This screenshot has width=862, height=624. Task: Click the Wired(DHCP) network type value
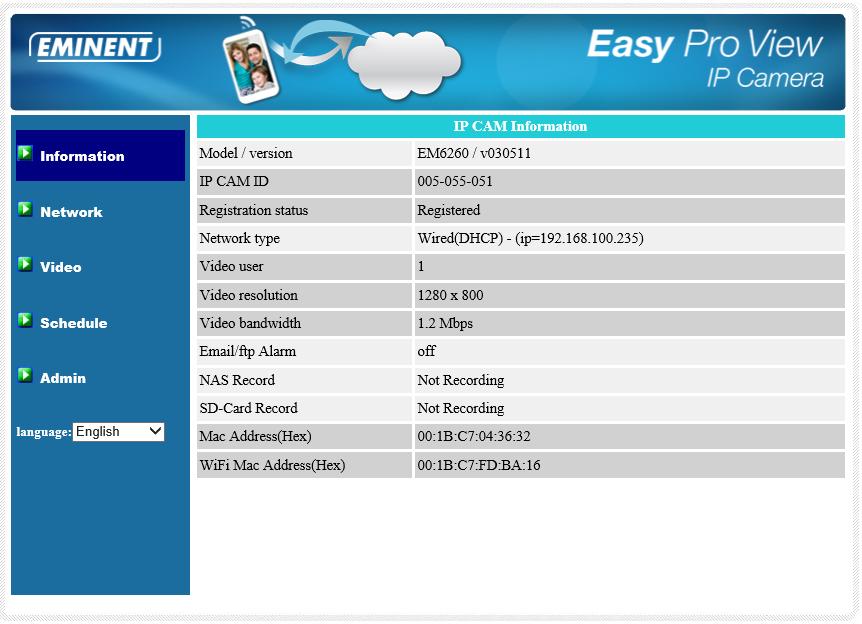coord(531,239)
